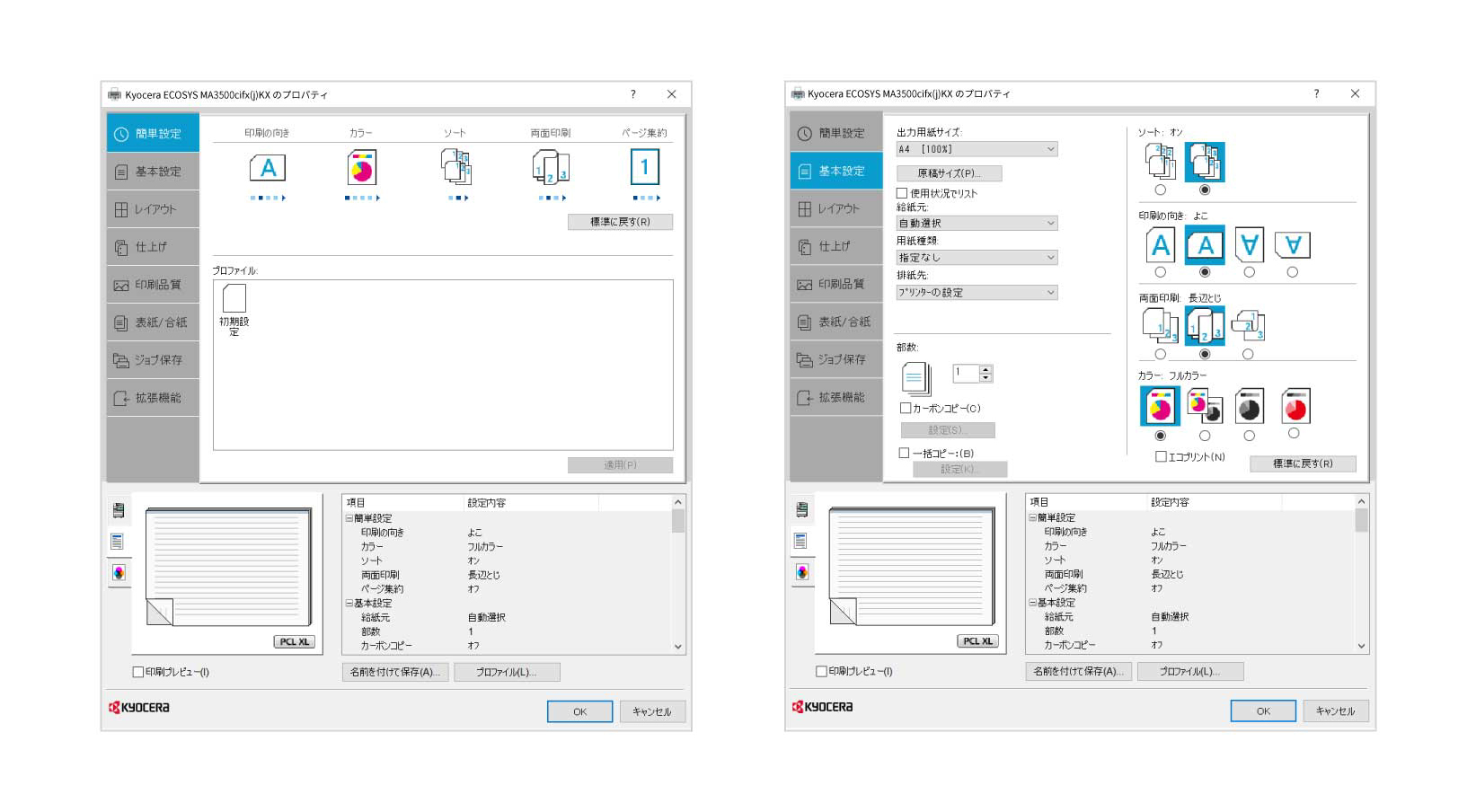Click the 原稿サイズ(P) button
The width and height of the screenshot is (1476, 812).
950,172
